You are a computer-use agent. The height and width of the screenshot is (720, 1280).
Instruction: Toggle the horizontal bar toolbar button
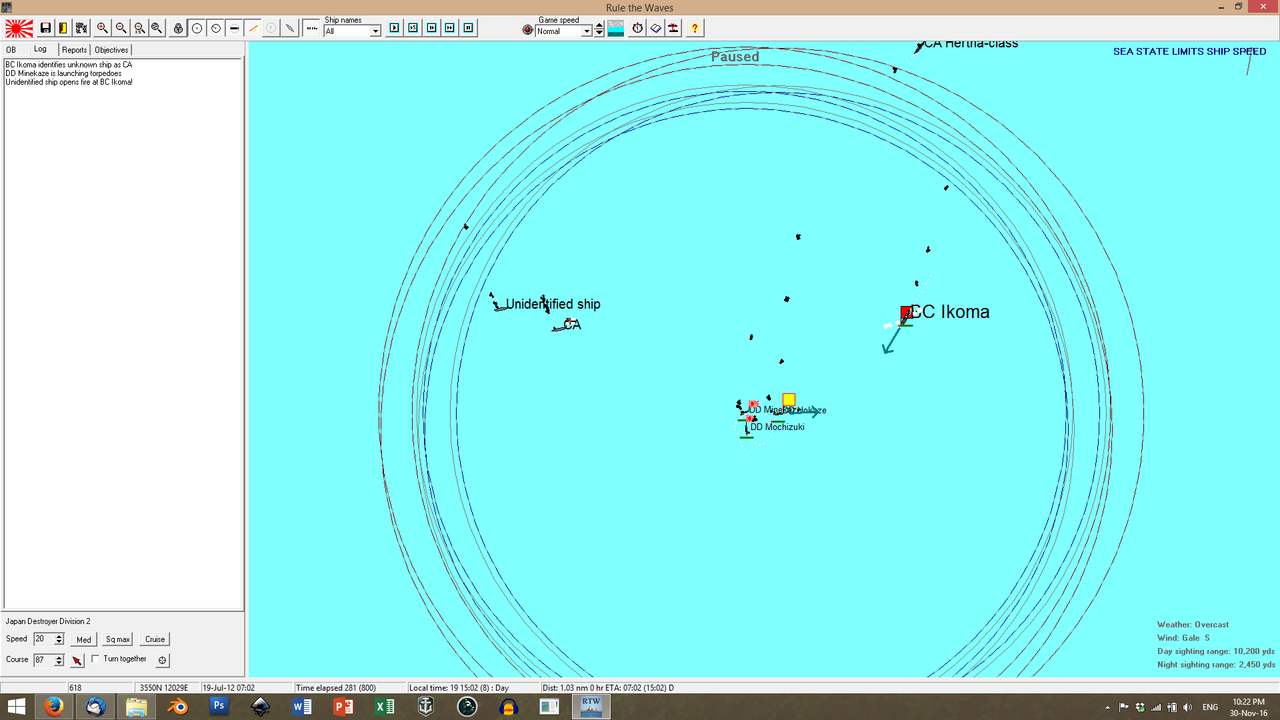(234, 28)
